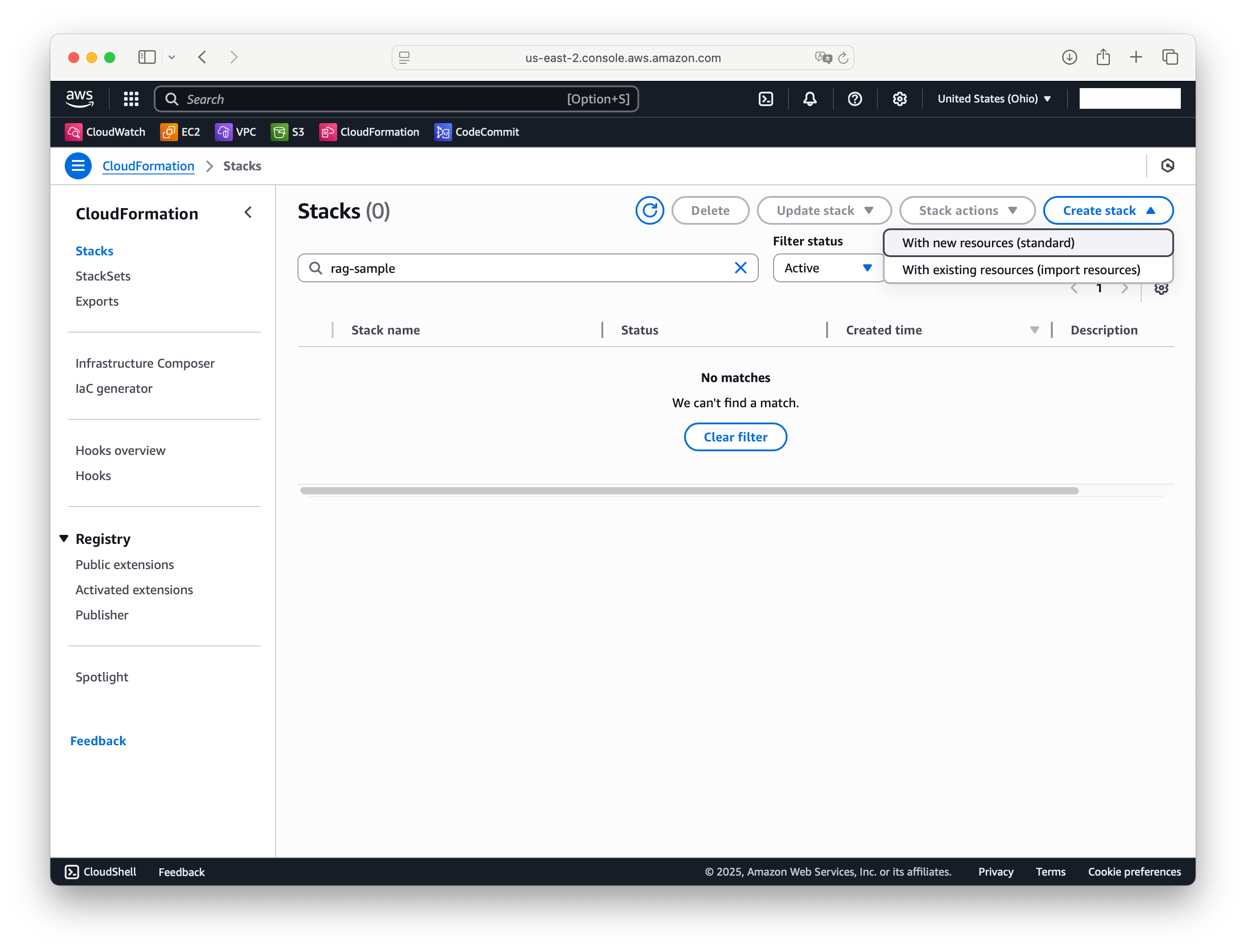Collapse the CloudFormation side navigation
1246x952 pixels.
pyautogui.click(x=248, y=213)
